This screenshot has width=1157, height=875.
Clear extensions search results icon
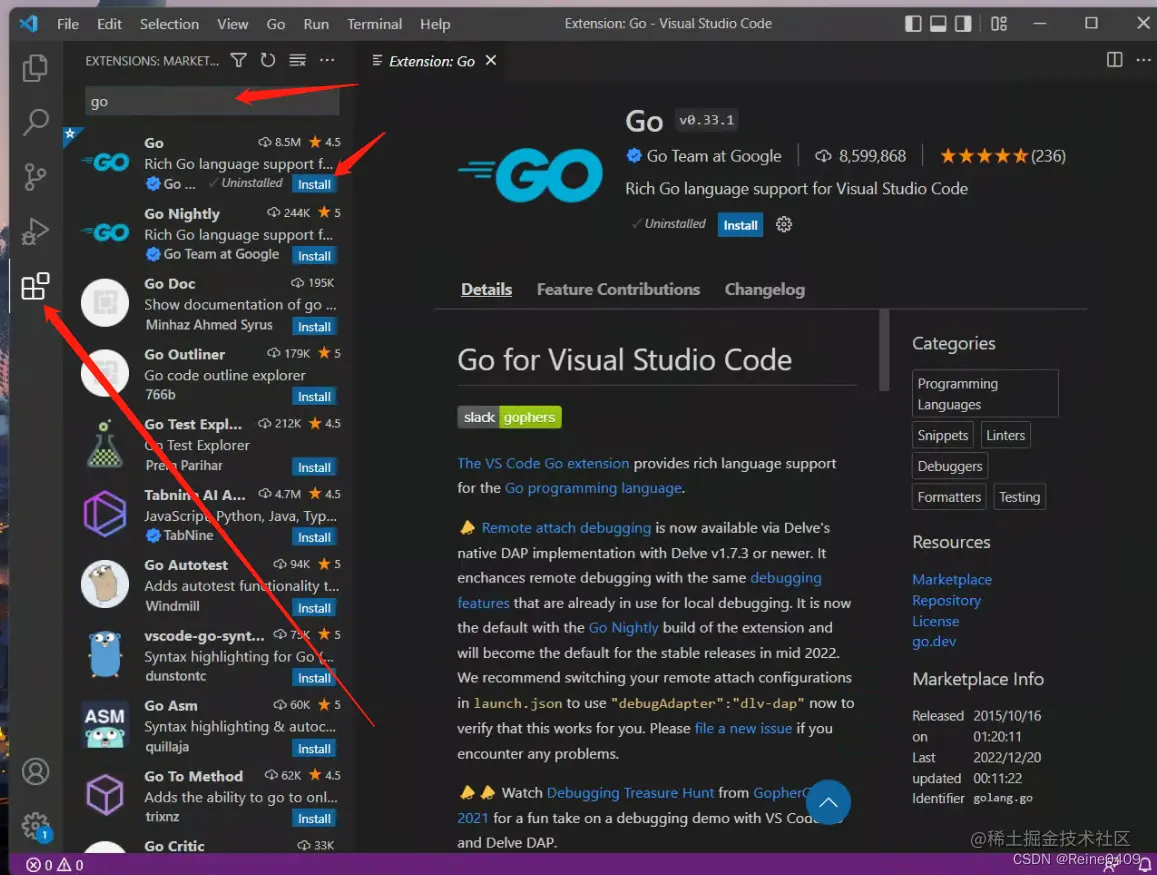(297, 60)
